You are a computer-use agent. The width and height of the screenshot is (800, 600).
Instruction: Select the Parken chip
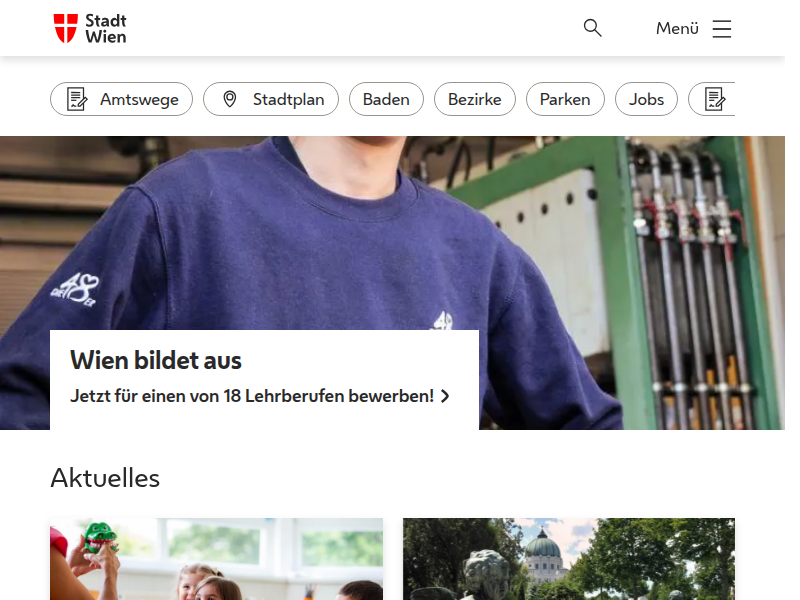(x=565, y=99)
